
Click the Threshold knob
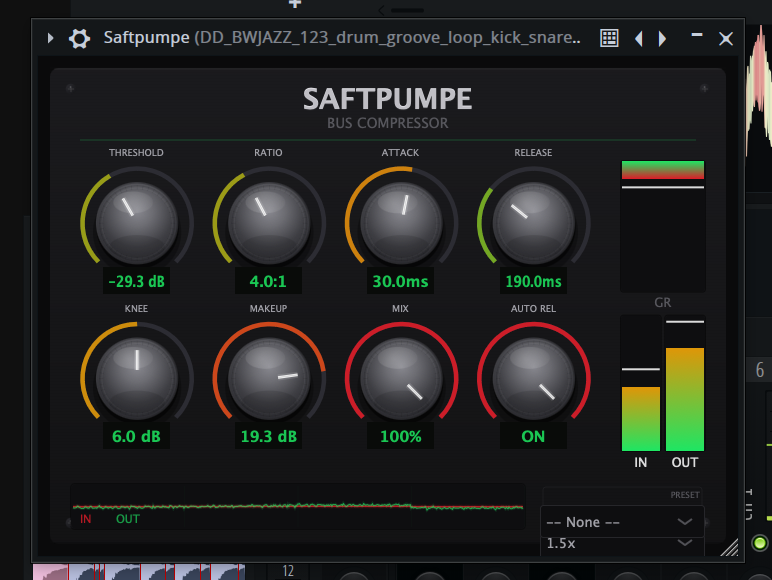click(137, 223)
